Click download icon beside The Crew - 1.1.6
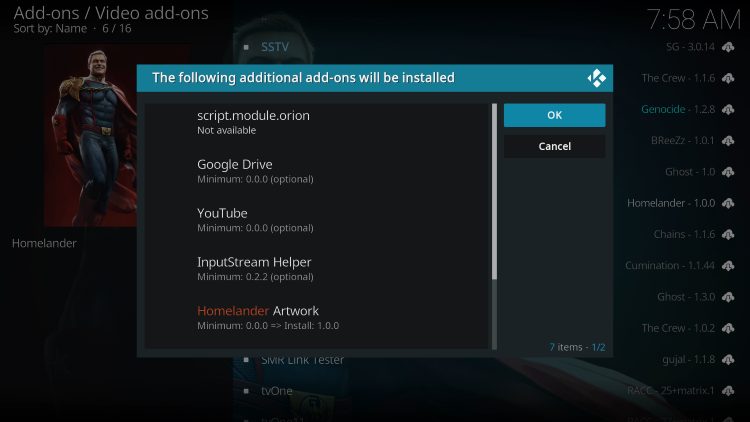Screen dimensions: 750x422 coord(728,78)
